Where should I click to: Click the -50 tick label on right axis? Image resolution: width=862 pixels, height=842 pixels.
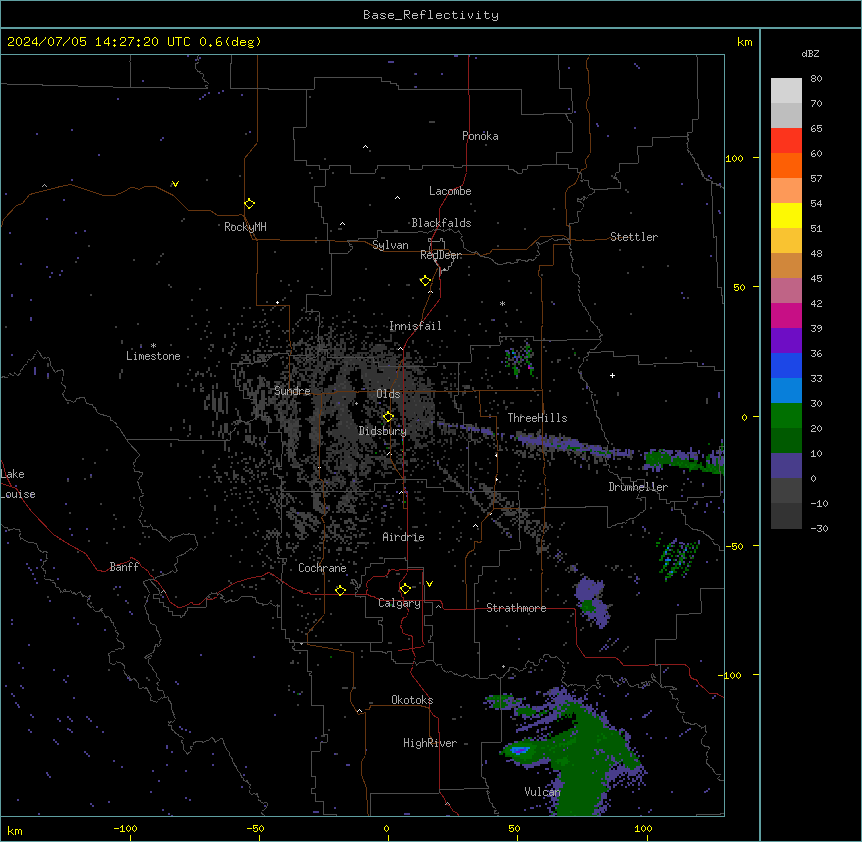click(x=734, y=546)
